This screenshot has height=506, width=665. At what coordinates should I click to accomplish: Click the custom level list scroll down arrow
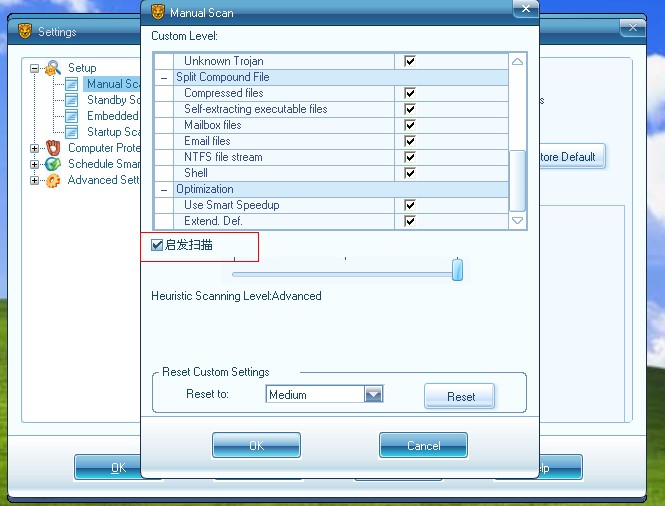coord(517,221)
